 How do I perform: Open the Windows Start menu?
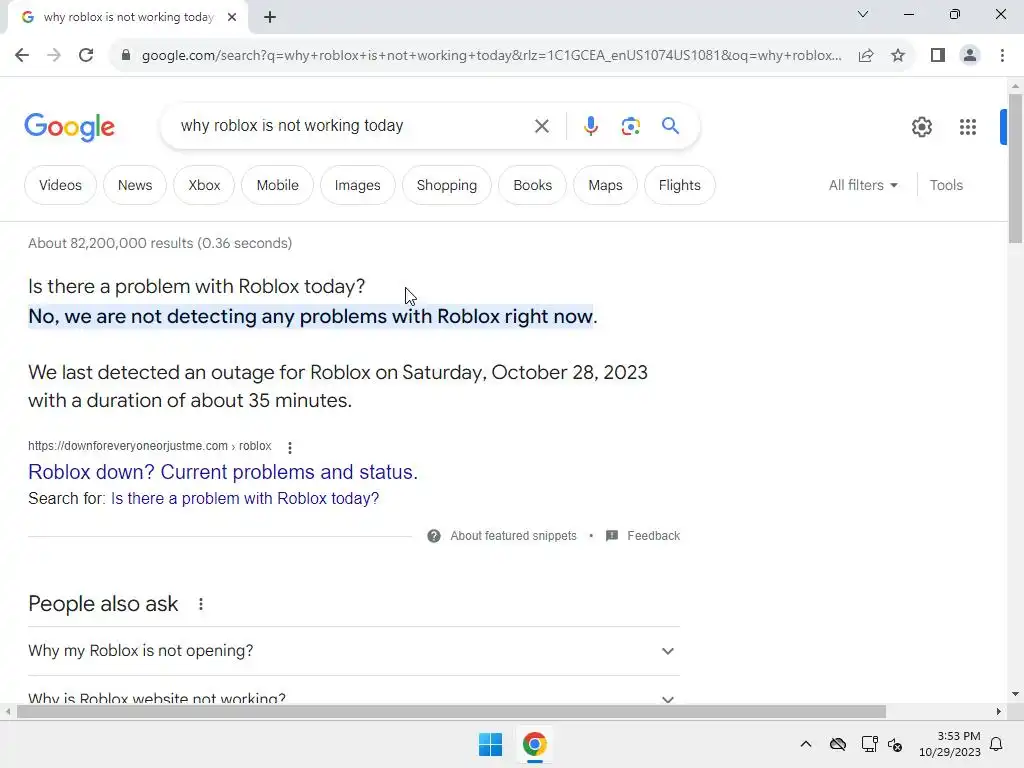(490, 744)
